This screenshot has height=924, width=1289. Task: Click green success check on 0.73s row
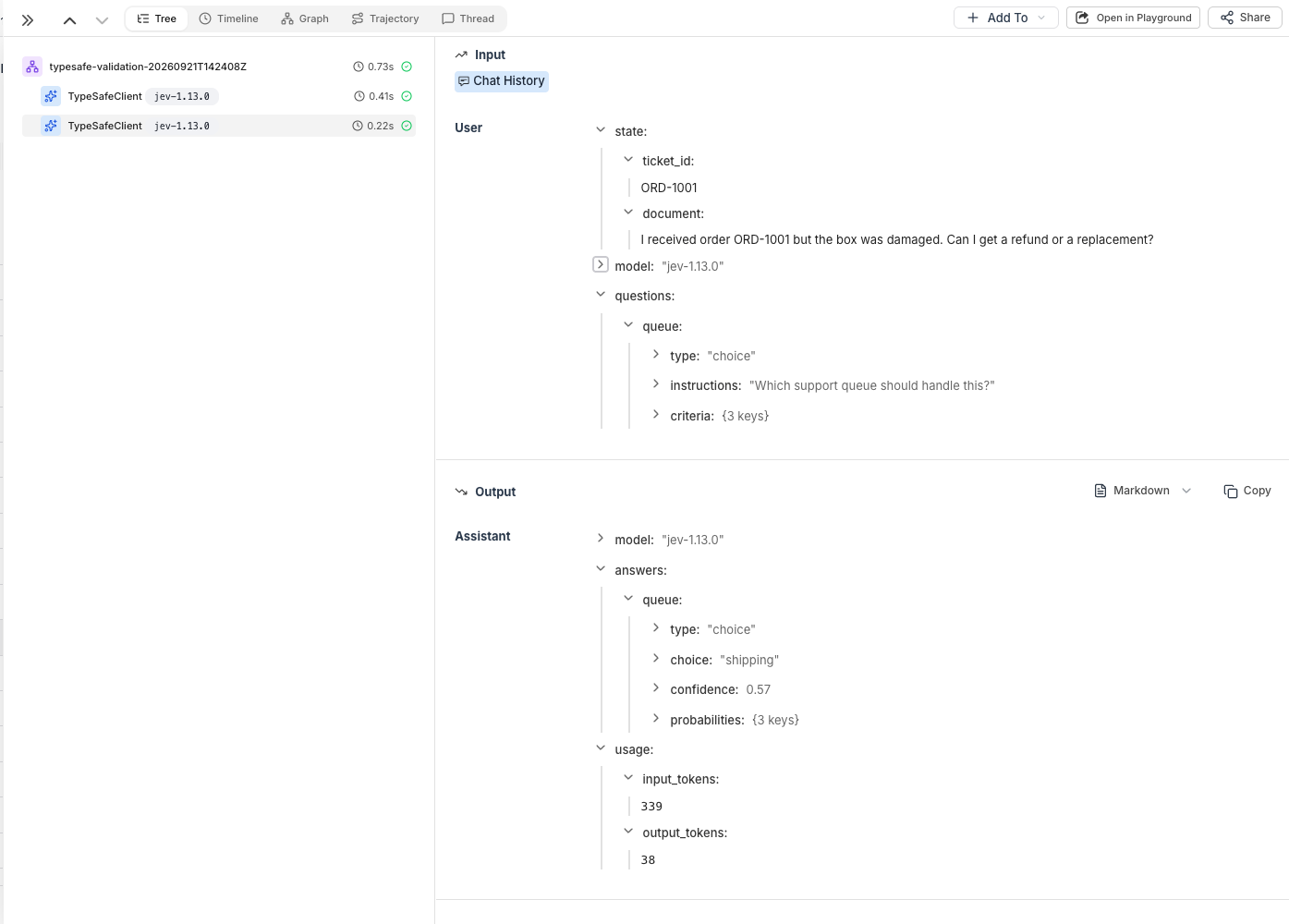407,67
